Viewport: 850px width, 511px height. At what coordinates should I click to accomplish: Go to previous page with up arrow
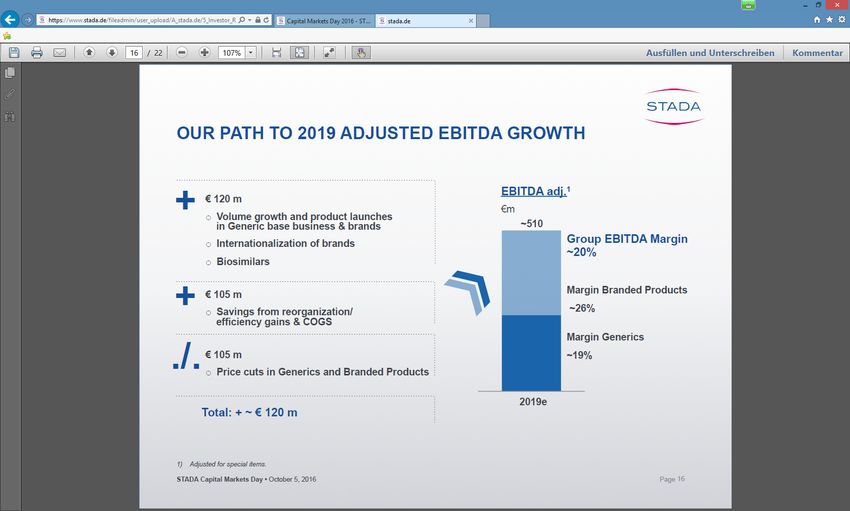point(89,53)
